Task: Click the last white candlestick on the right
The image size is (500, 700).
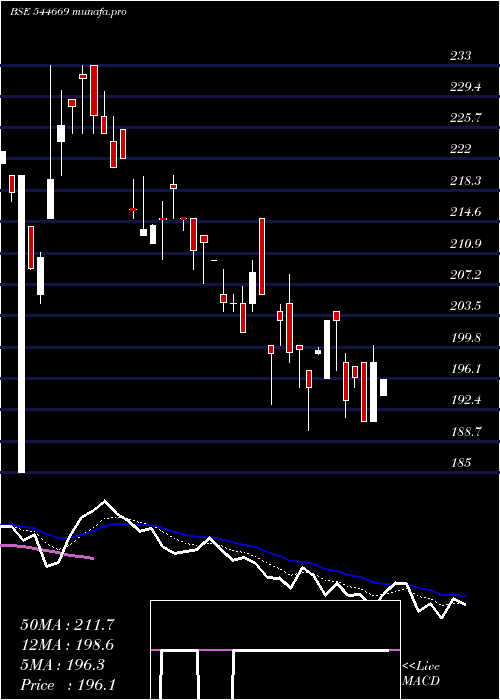Action: tap(383, 387)
